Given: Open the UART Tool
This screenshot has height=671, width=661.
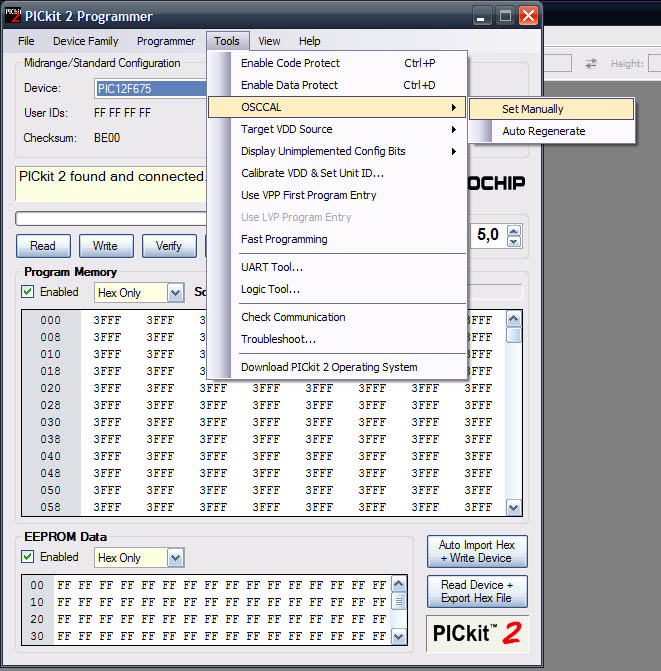Looking at the screenshot, I should (x=337, y=267).
